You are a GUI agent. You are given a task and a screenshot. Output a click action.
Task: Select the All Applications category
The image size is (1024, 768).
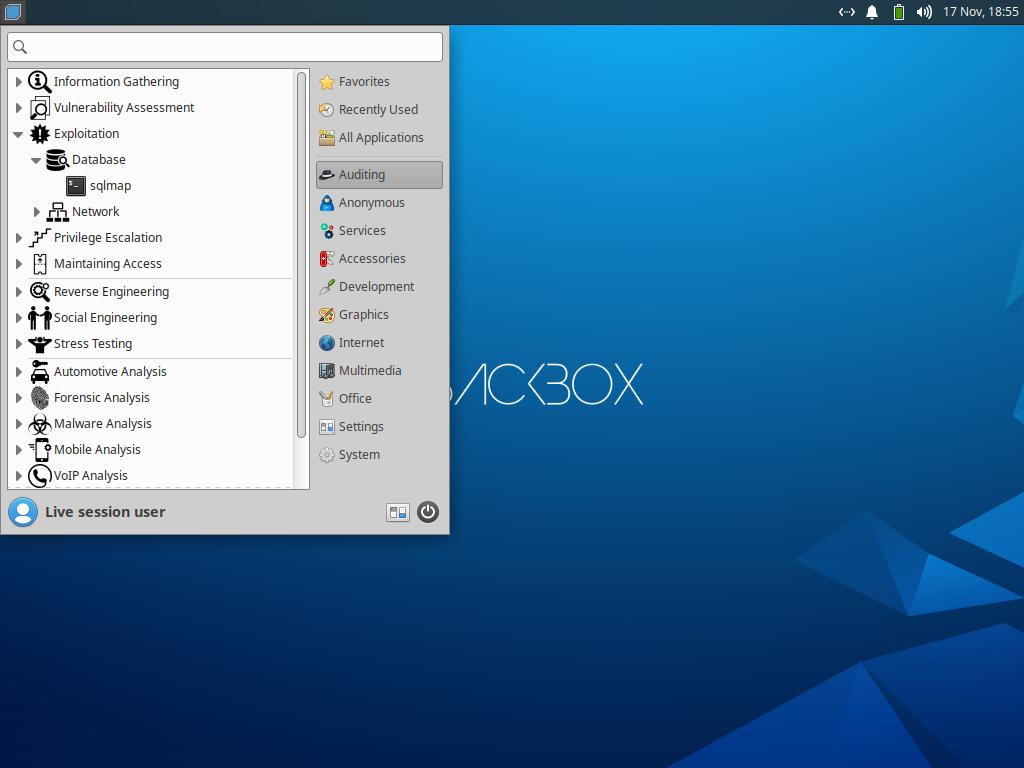379,138
